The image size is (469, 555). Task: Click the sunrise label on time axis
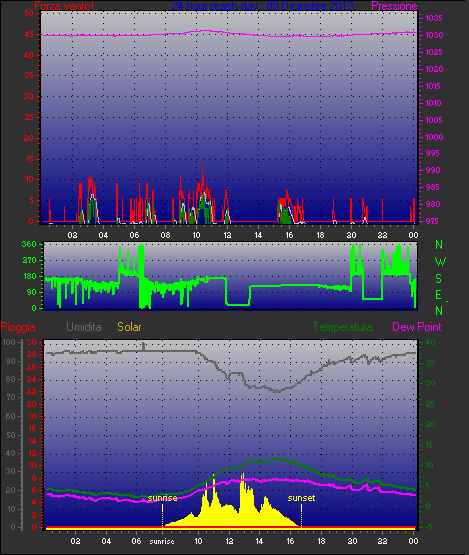(x=162, y=541)
